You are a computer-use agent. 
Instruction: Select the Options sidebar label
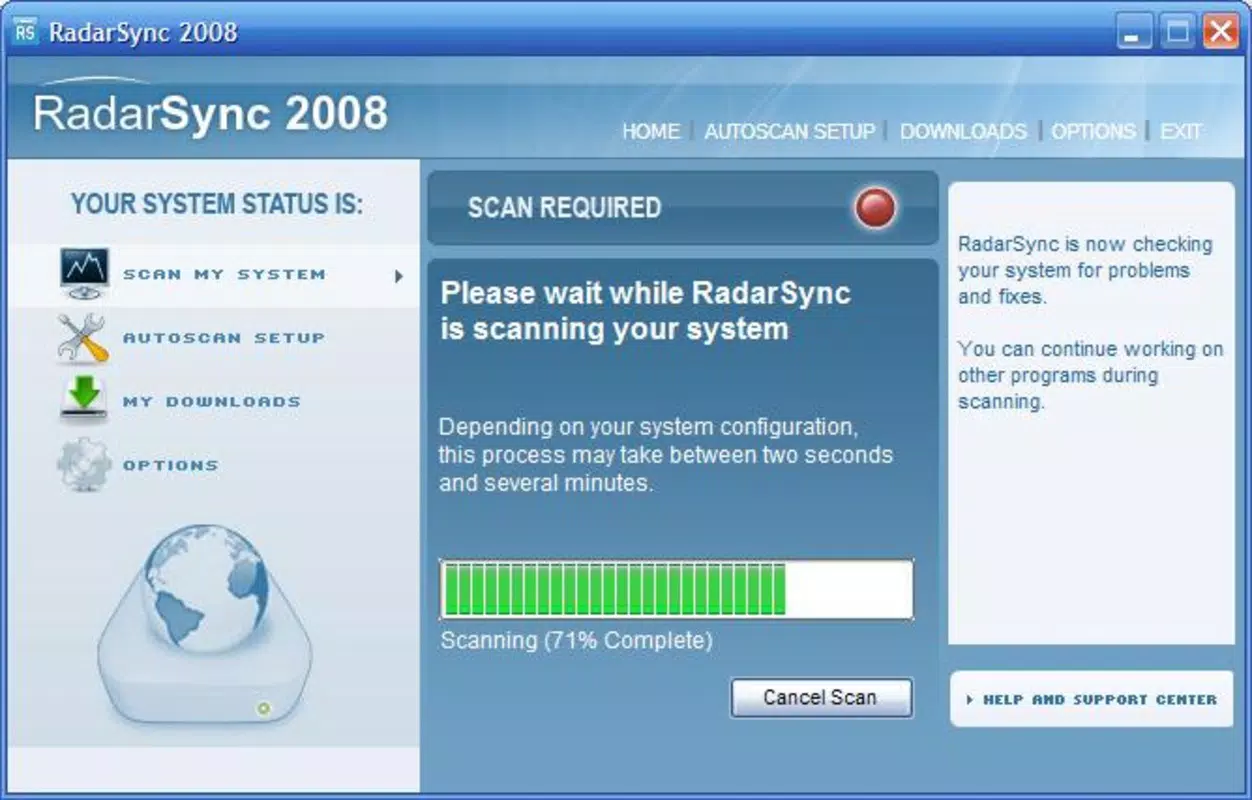[170, 465]
